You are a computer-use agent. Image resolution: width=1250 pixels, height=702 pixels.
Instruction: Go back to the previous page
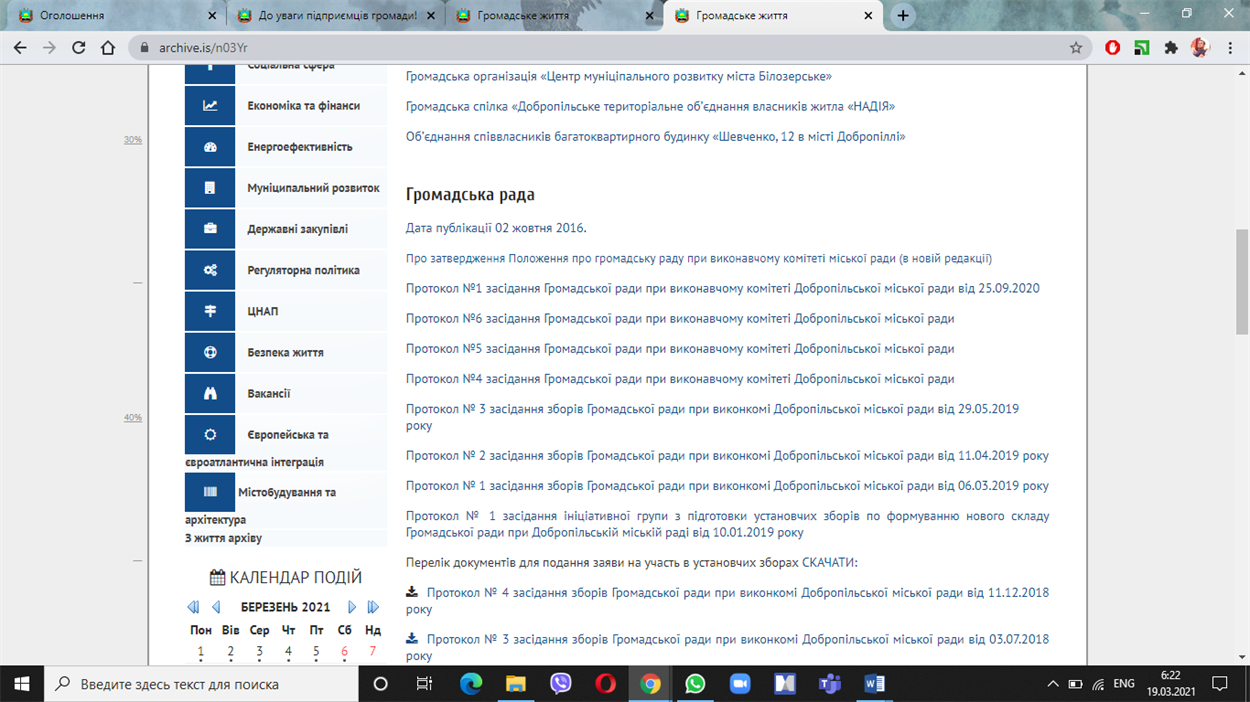click(20, 47)
